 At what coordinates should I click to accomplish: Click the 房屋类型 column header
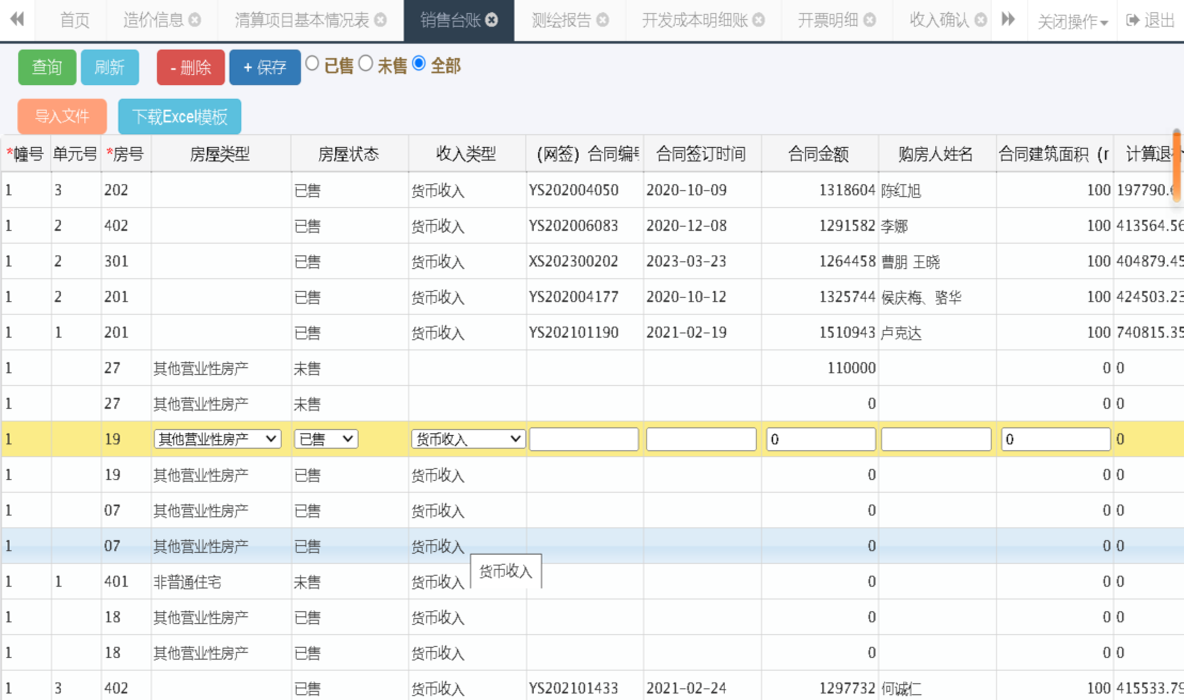(220, 154)
